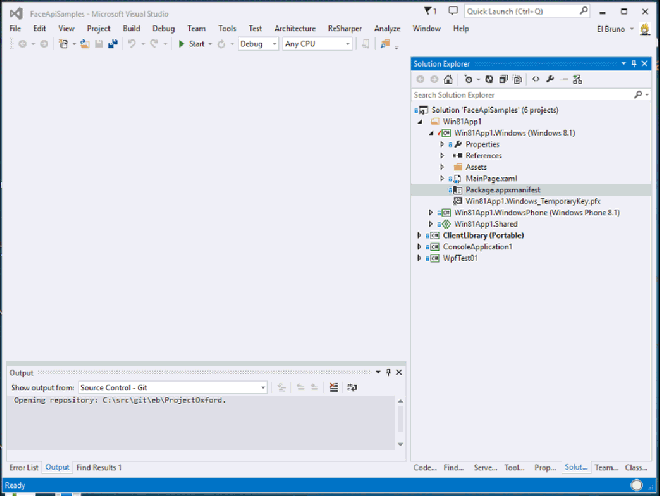Open Properties wrench icon in Solution Explorer

550,79
